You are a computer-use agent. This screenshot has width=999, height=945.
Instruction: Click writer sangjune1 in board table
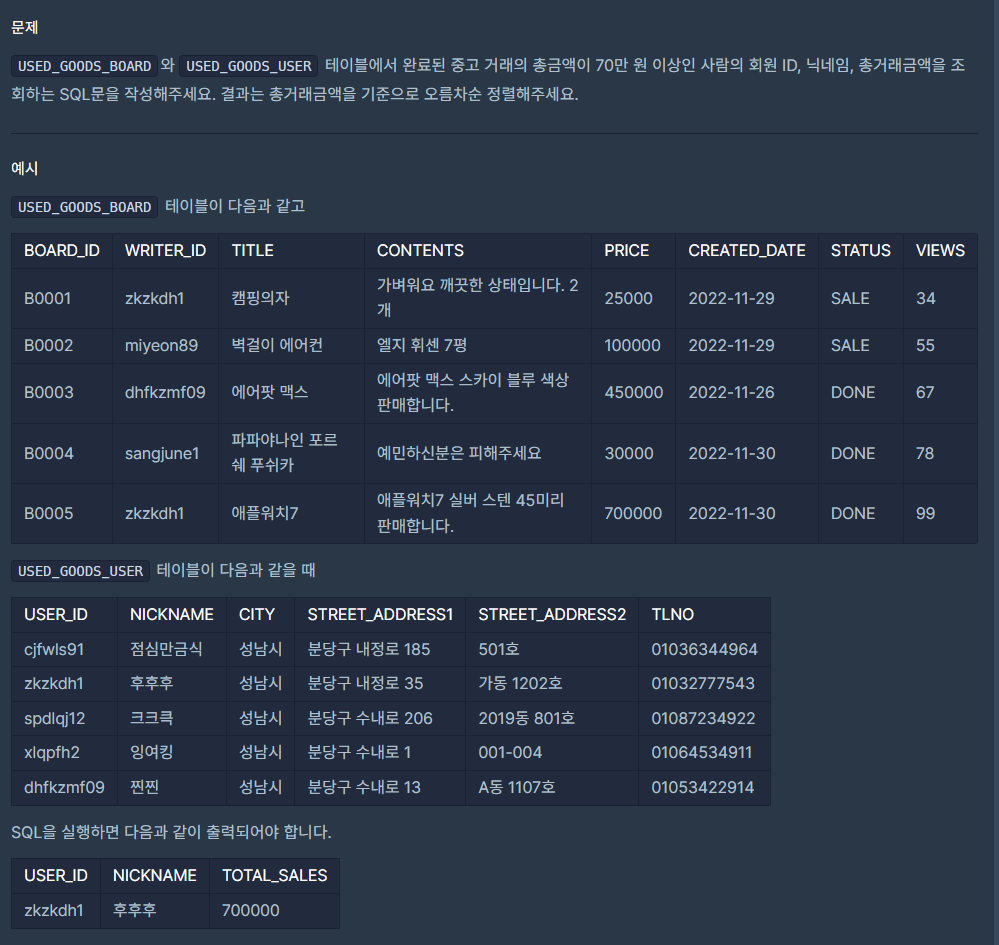[x=162, y=454]
